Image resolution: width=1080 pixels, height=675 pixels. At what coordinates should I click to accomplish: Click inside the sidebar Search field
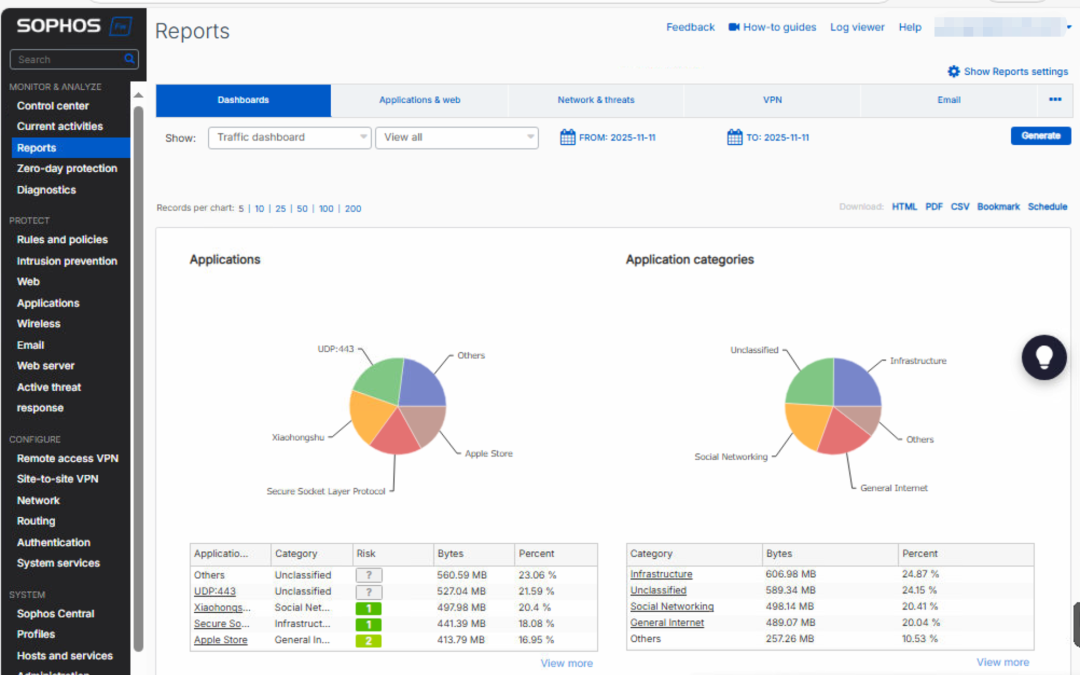pos(66,60)
